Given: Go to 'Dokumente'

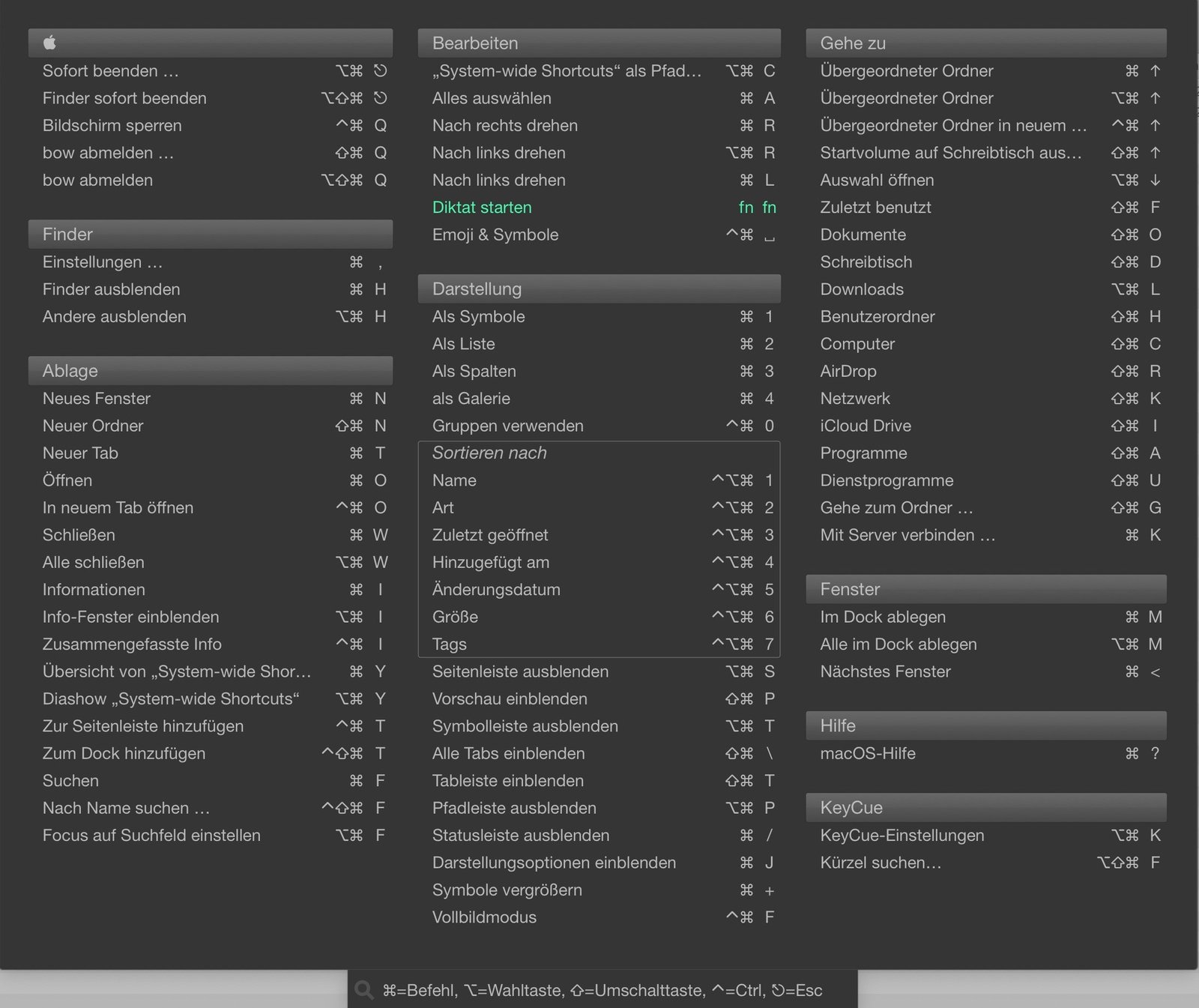Looking at the screenshot, I should point(986,235).
